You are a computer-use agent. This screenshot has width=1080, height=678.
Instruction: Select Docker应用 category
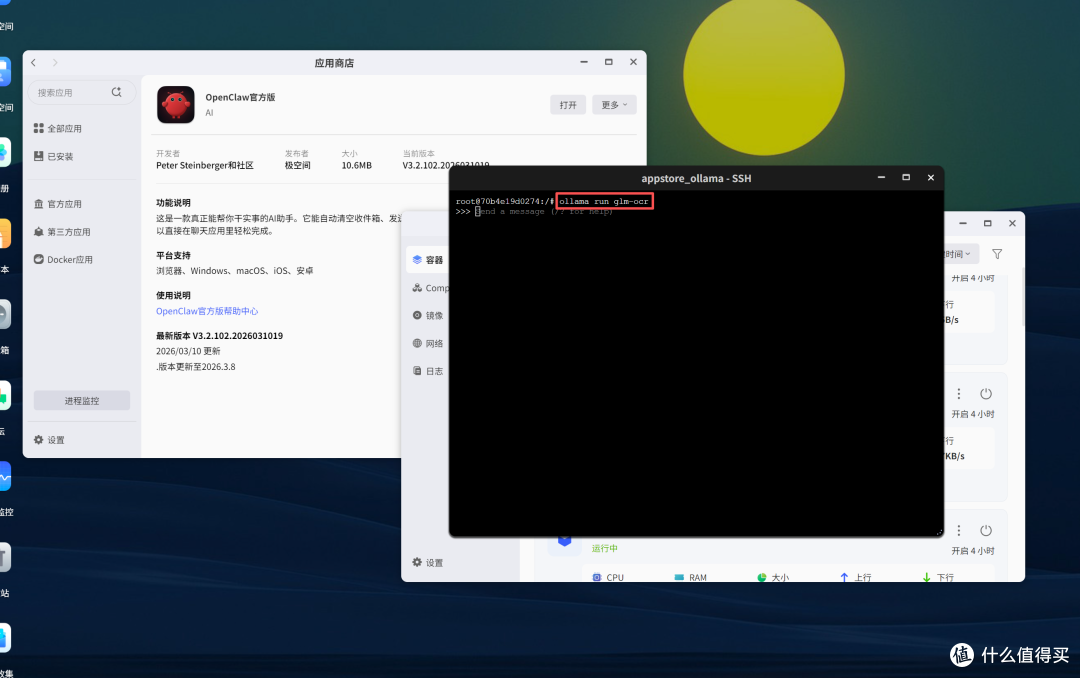(63, 260)
